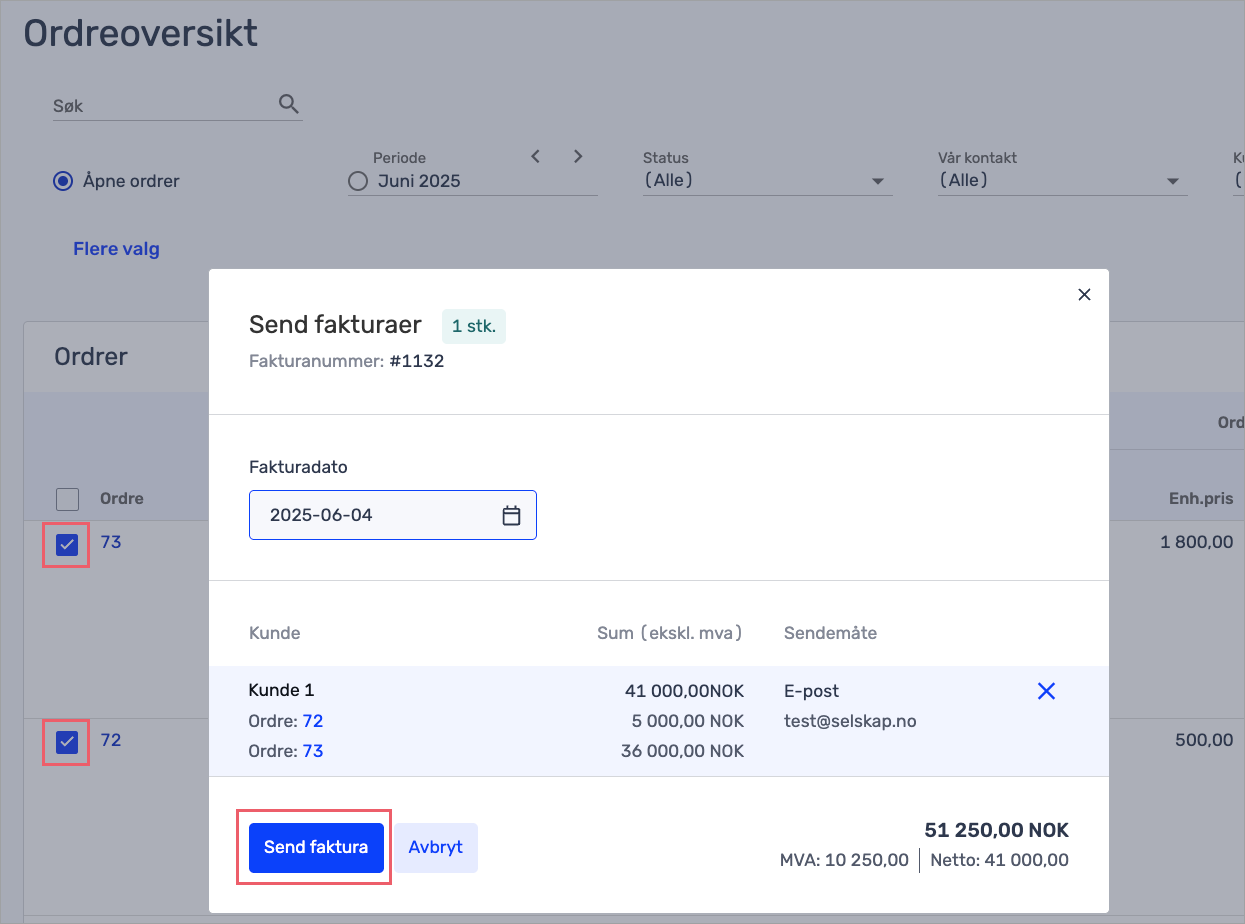
Task: Click the Avbryt button
Action: coord(436,847)
